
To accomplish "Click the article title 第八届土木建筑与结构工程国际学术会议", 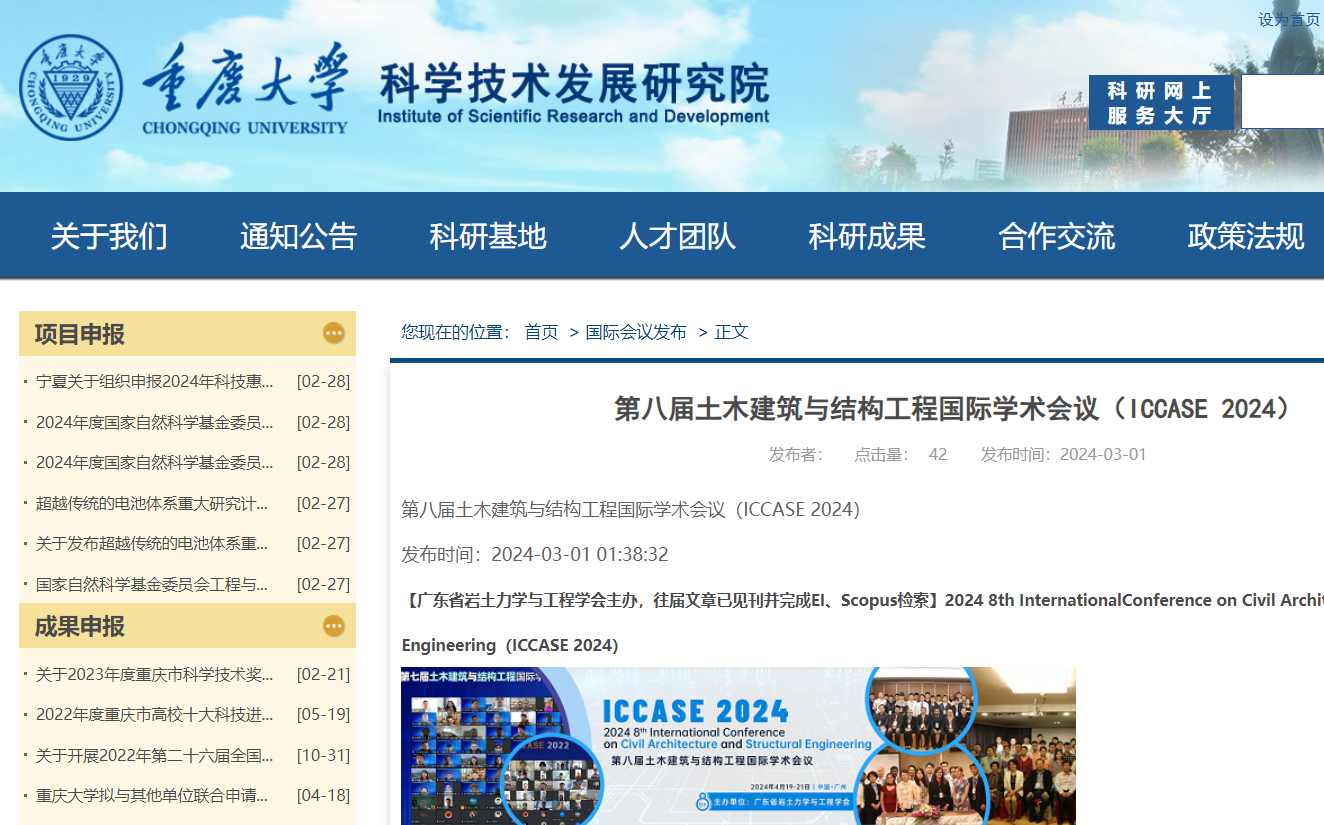I will 954,408.
